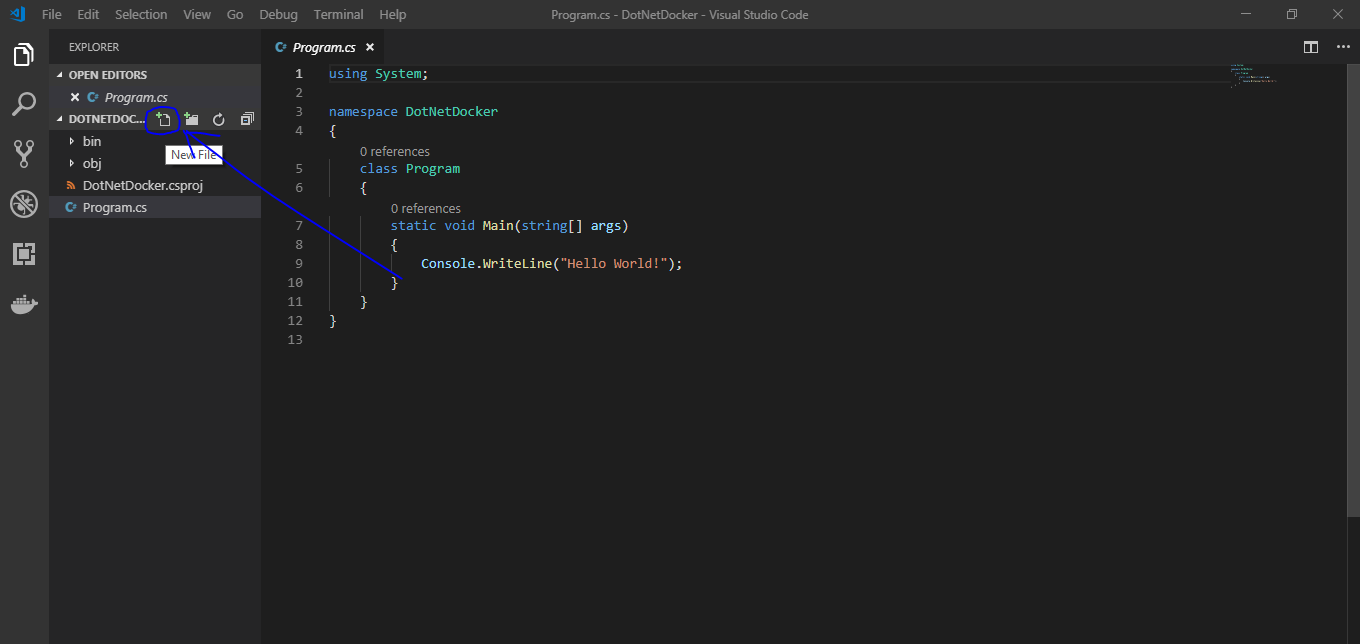Open the Extensions view

[x=24, y=254]
